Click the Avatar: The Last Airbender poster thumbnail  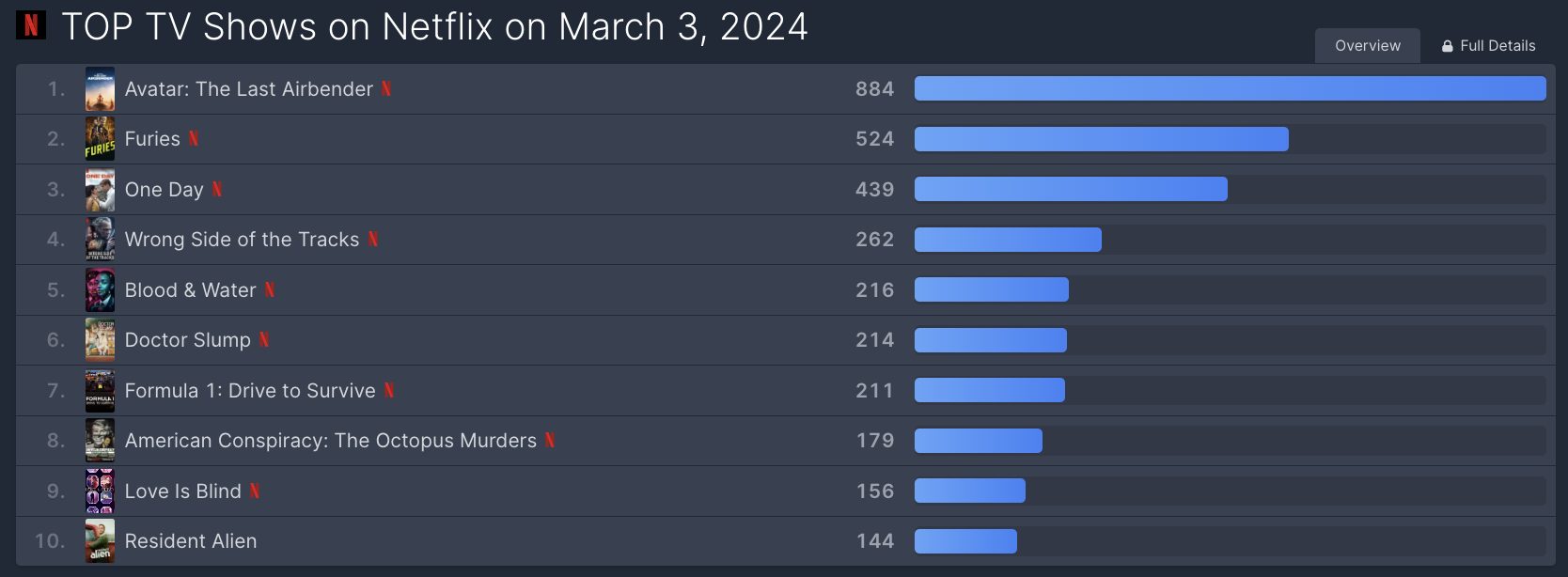pos(100,88)
